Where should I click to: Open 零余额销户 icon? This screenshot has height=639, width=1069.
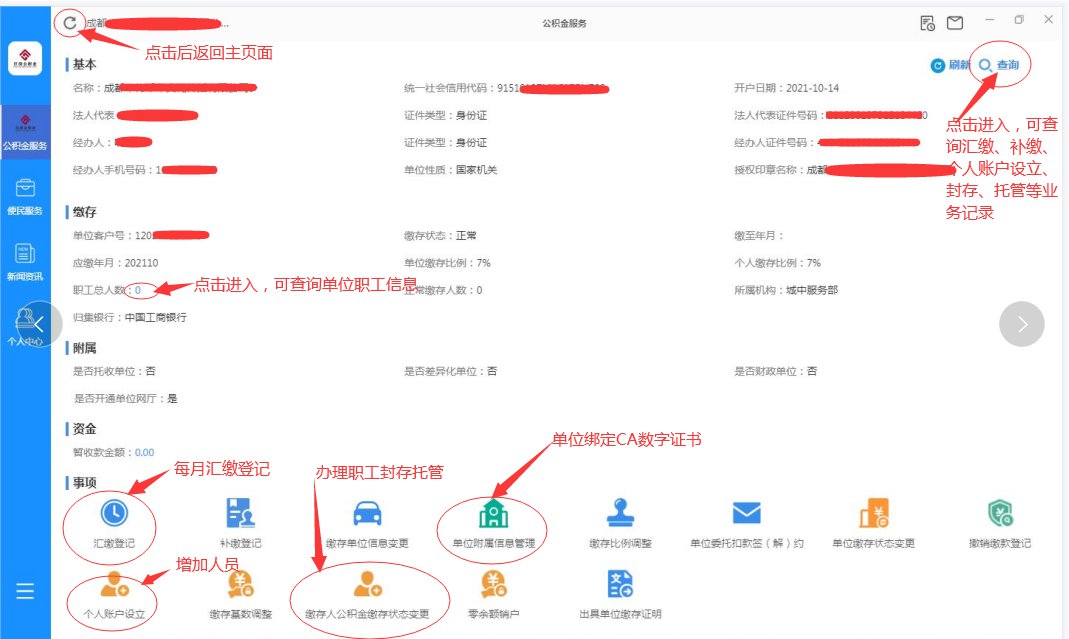click(493, 583)
